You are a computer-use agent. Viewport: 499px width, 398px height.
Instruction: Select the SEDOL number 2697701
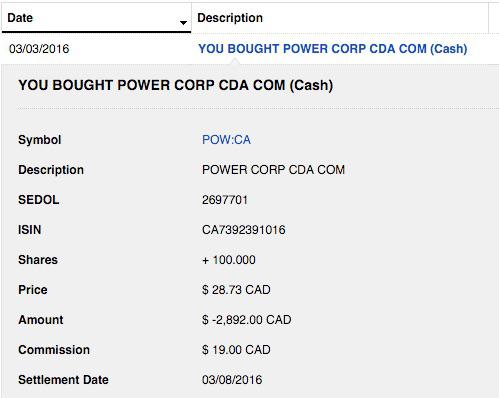point(225,200)
